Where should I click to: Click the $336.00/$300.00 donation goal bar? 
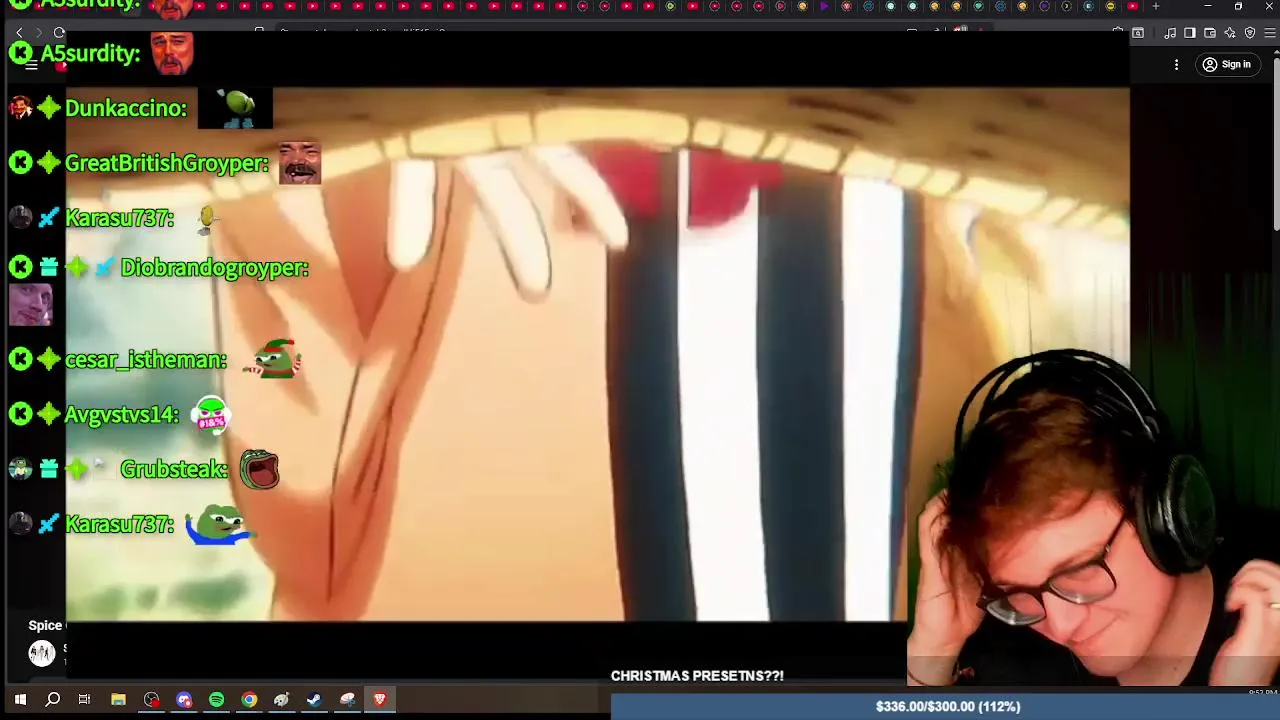[945, 707]
